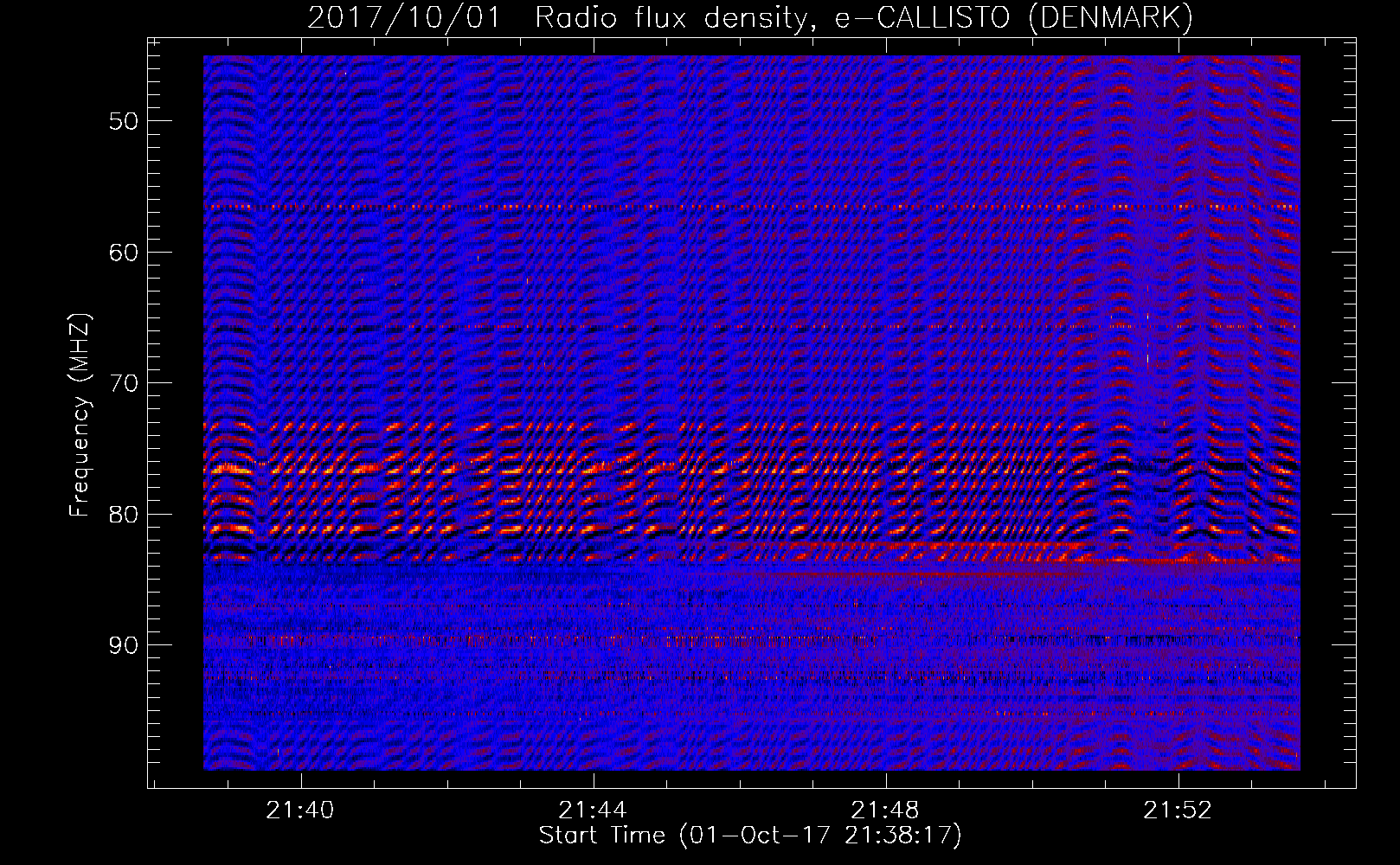Click the 'Start Time (01-Oct-17 21:38:17)' x-axis label
Screen dimensions: 1400x865
750,836
